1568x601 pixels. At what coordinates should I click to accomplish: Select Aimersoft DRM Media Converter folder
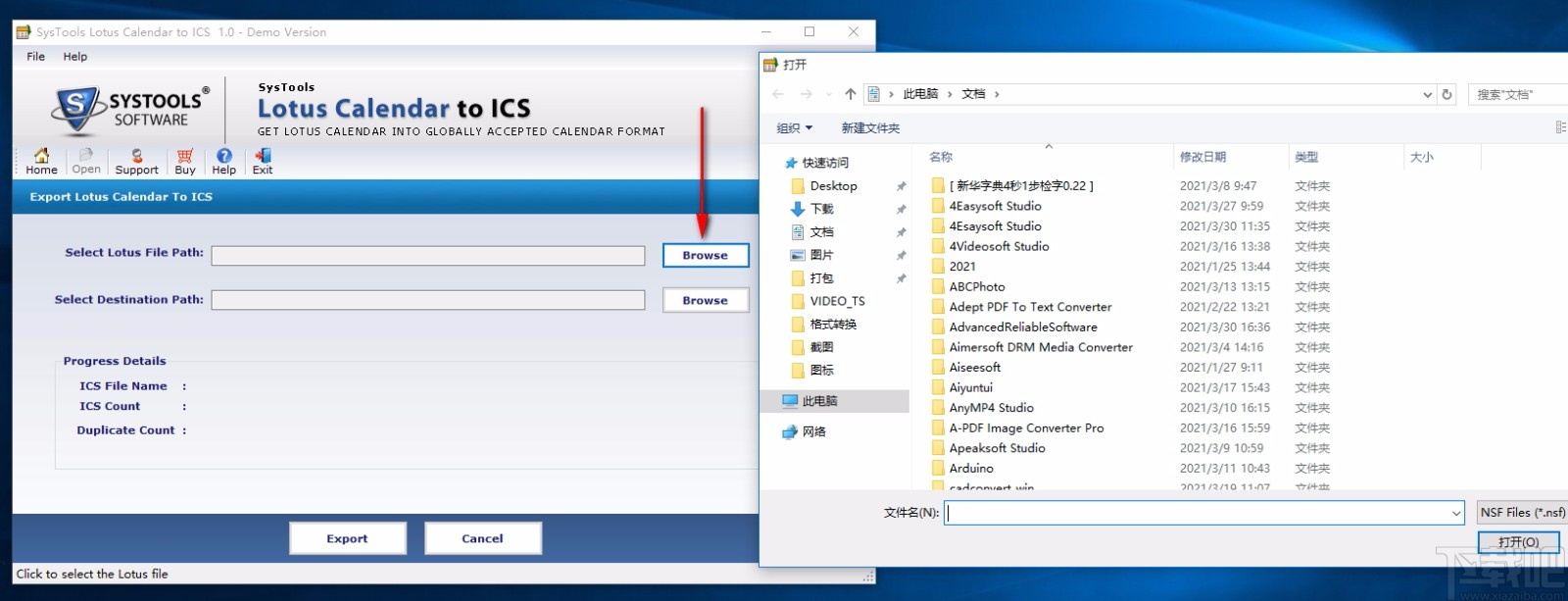click(x=1041, y=347)
